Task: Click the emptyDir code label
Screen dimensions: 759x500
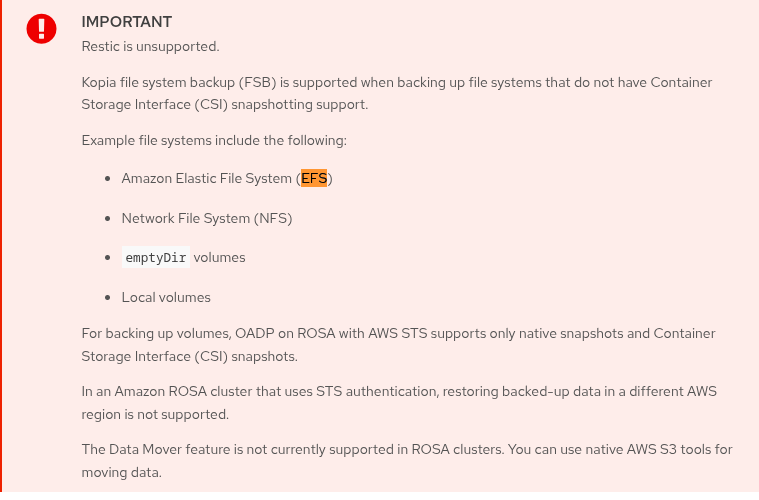Action: pos(155,258)
